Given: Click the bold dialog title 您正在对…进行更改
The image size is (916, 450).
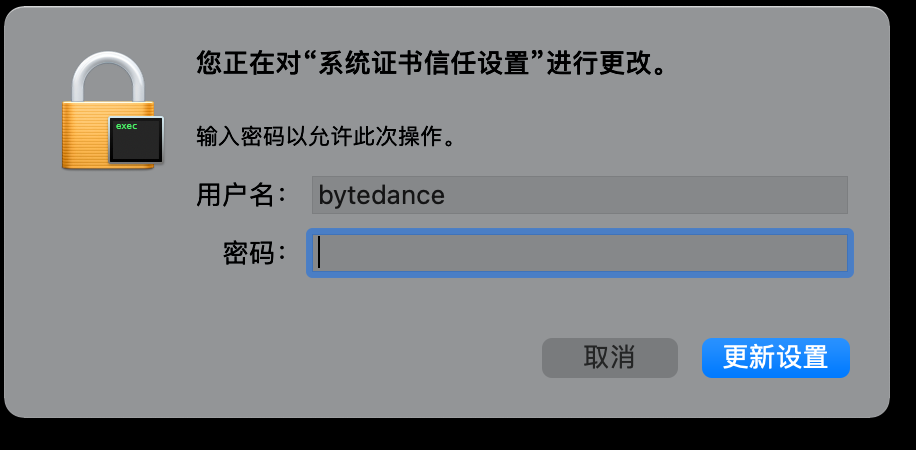Looking at the screenshot, I should 432,63.
